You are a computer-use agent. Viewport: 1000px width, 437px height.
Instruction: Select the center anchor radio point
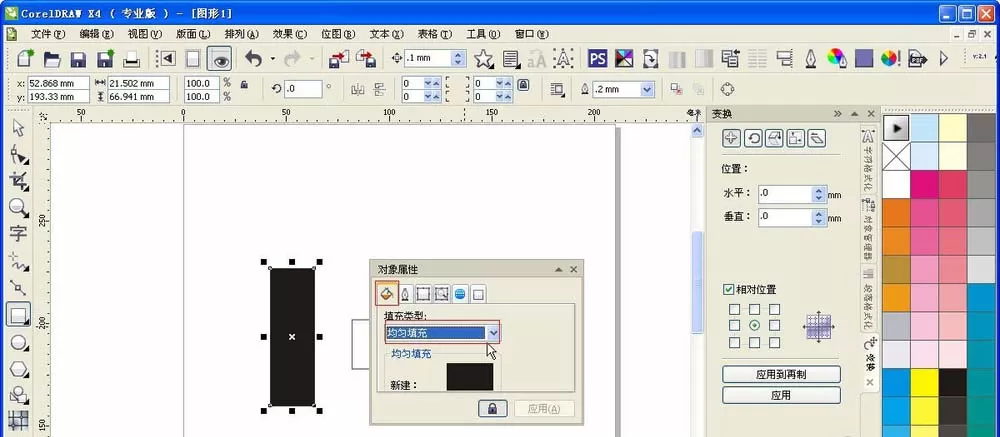coord(754,325)
